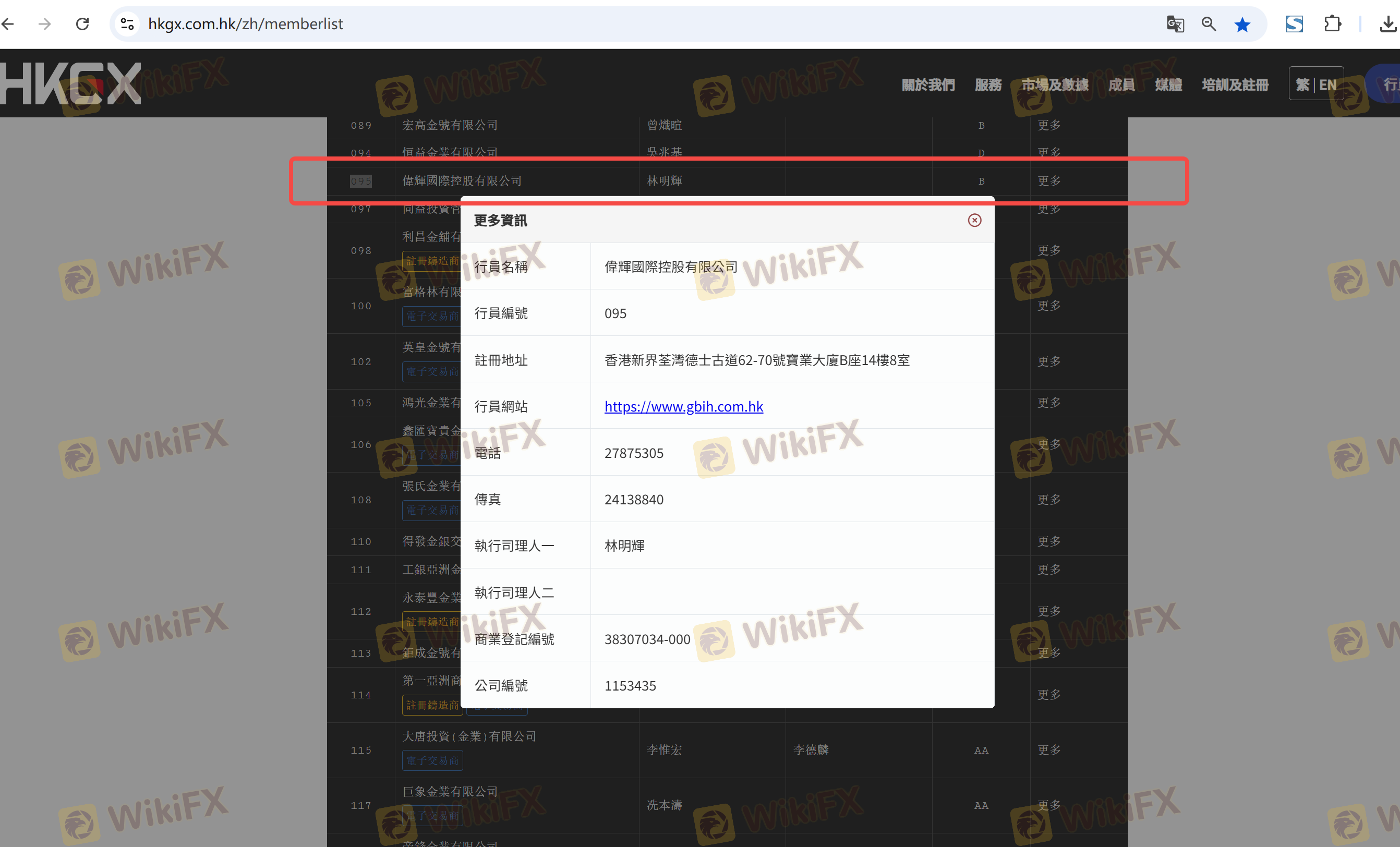Screen dimensions: 1400x847
Task: Open the 成員 navigation menu
Action: 1121,84
